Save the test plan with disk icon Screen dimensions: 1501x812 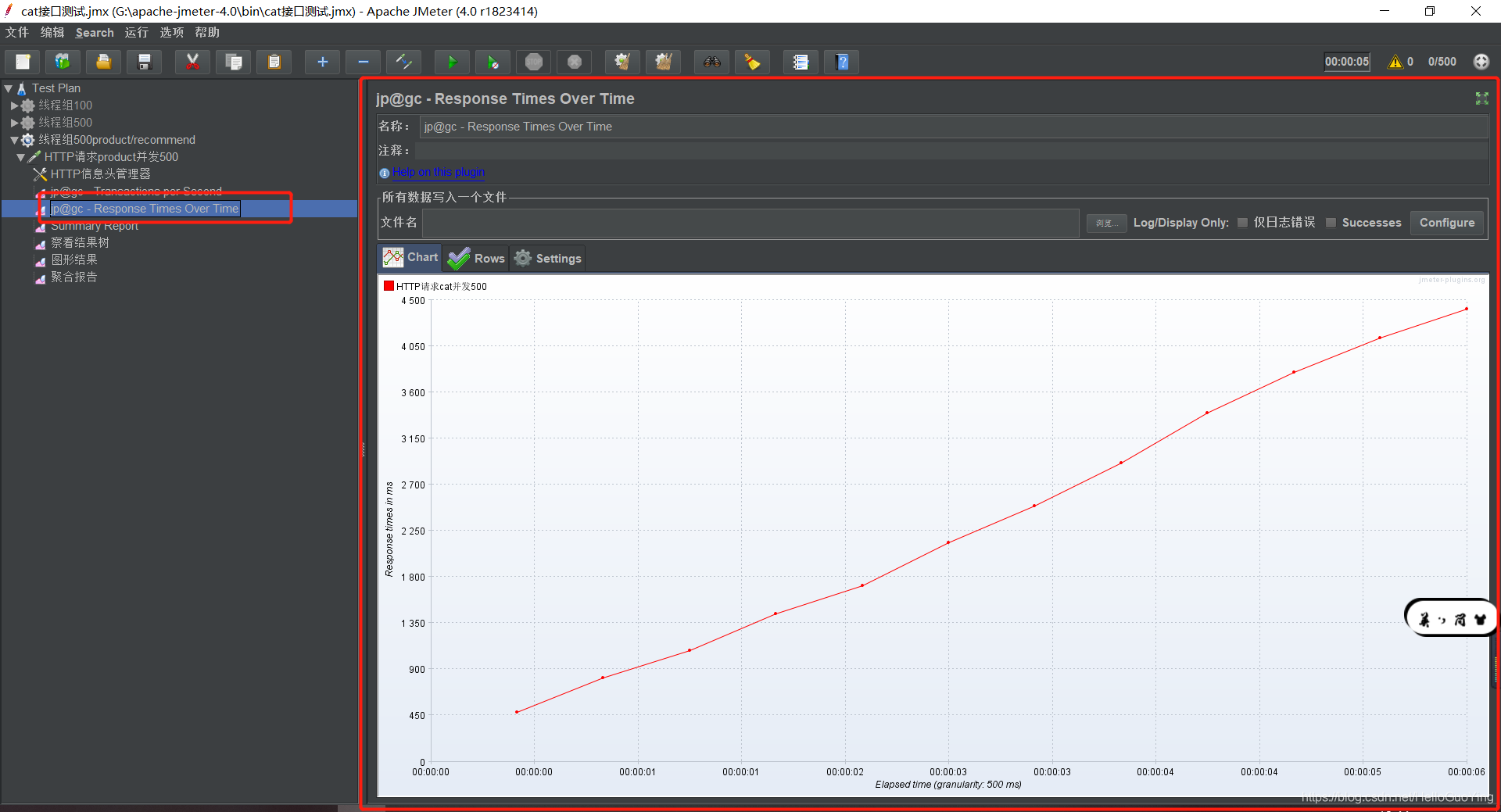point(144,62)
